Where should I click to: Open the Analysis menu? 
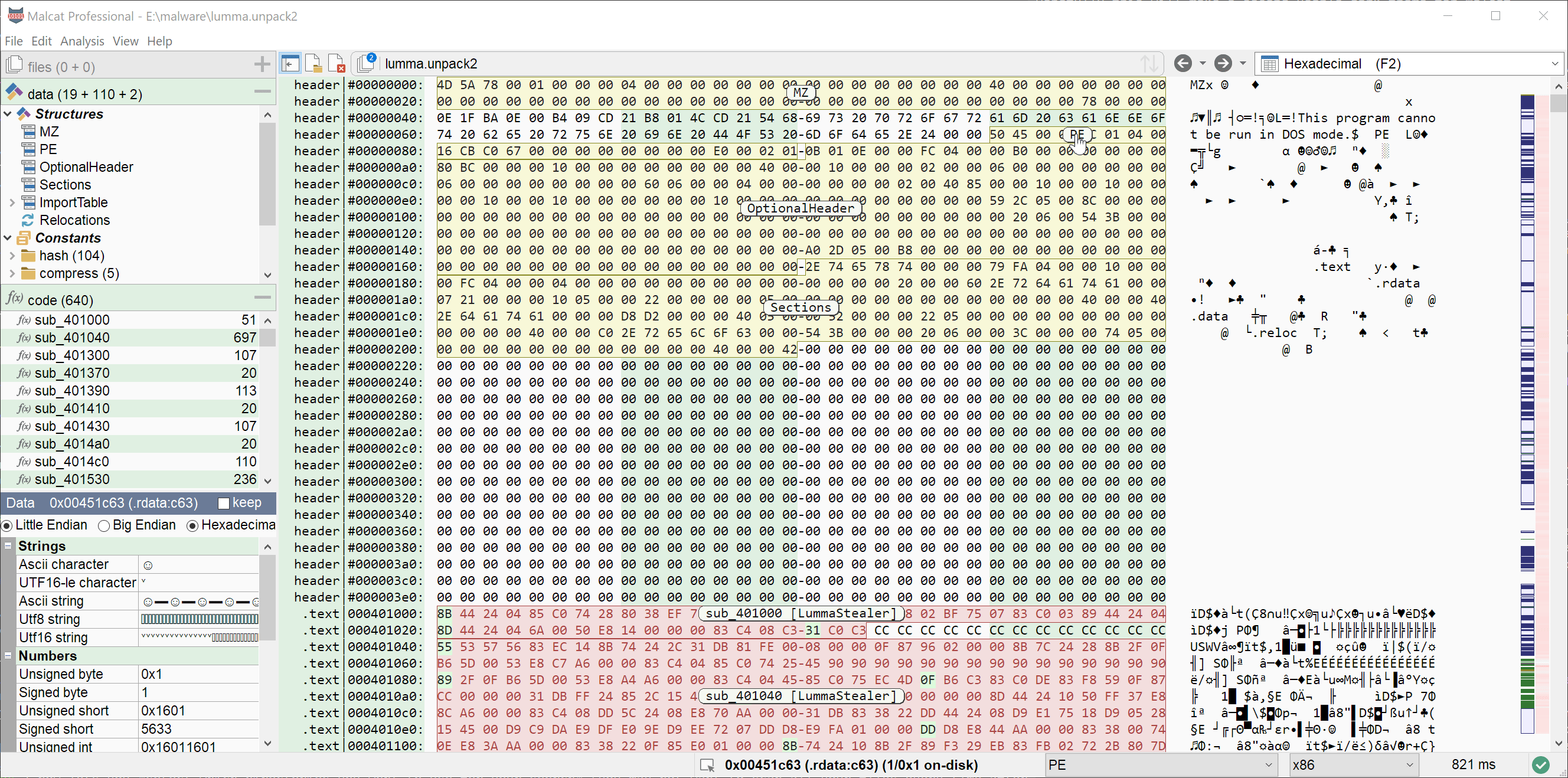82,41
